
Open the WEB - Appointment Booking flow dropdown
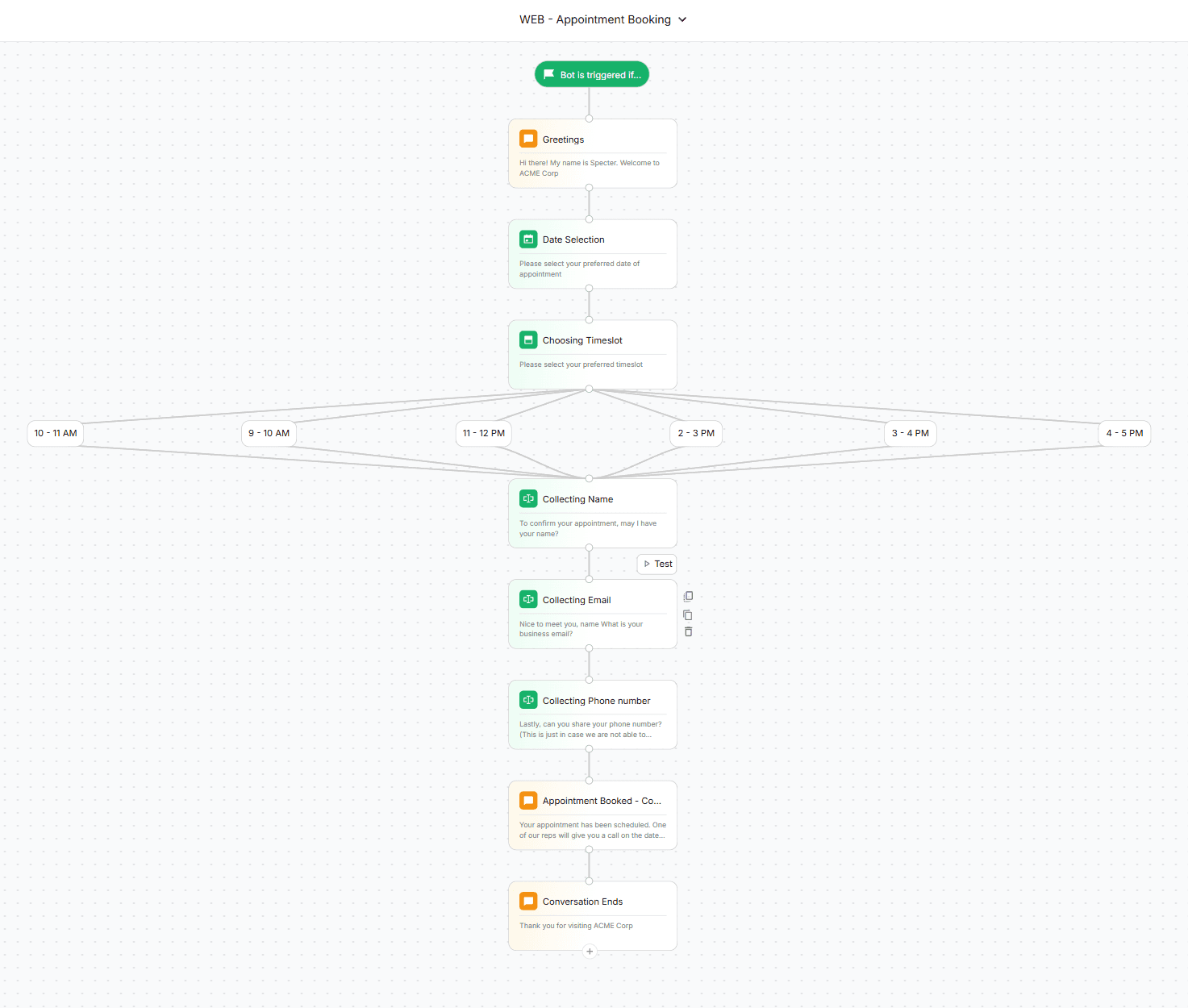[683, 19]
